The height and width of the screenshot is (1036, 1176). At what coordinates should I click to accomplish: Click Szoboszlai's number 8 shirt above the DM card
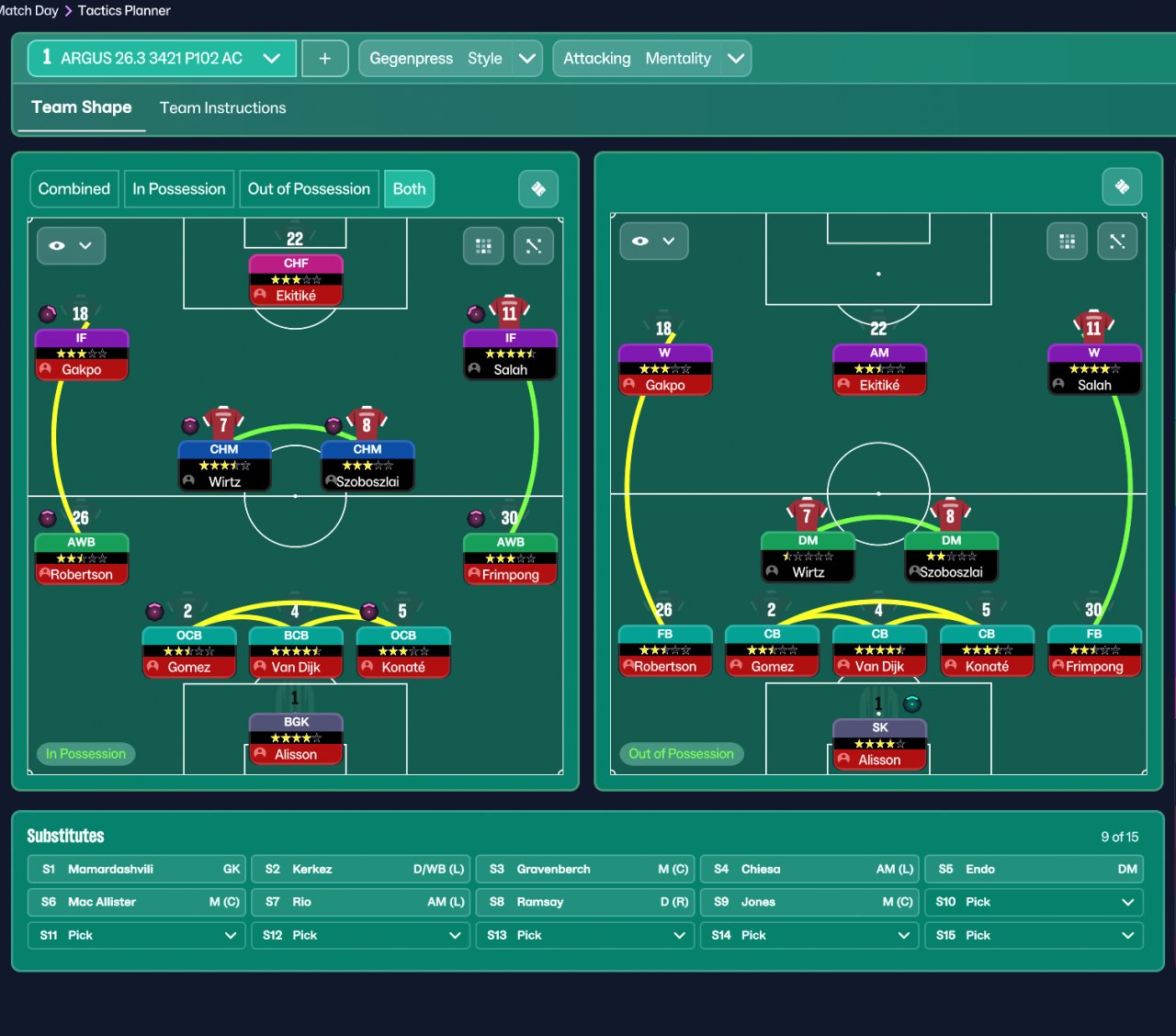[x=950, y=514]
